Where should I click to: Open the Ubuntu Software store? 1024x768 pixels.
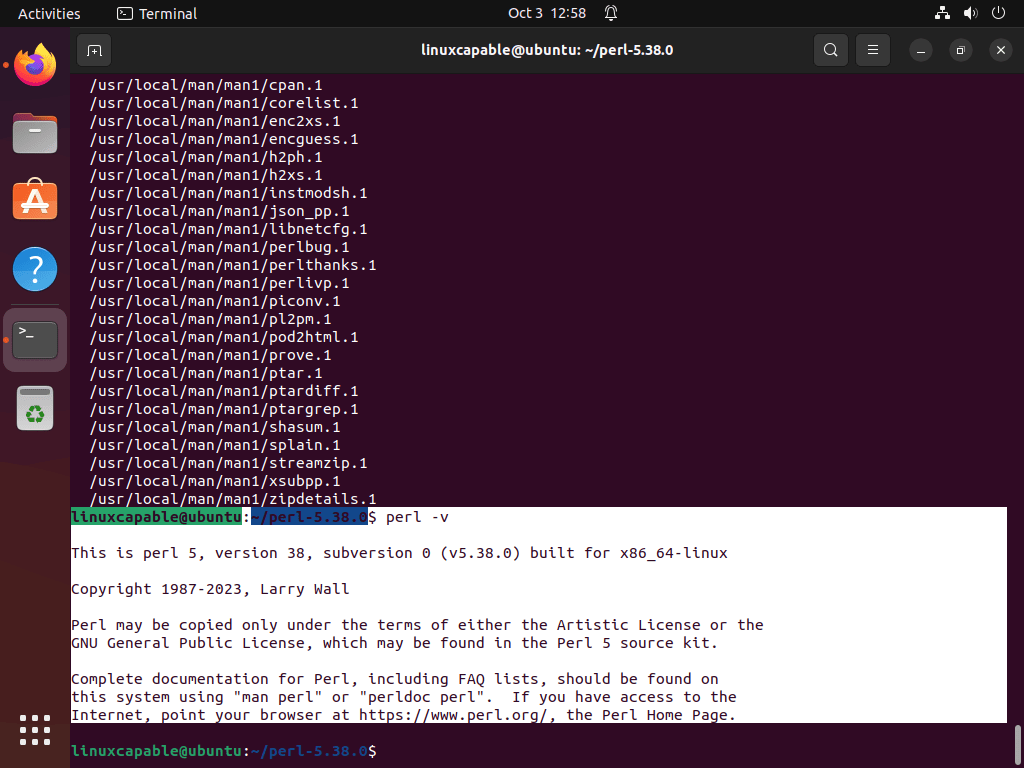tap(35, 199)
